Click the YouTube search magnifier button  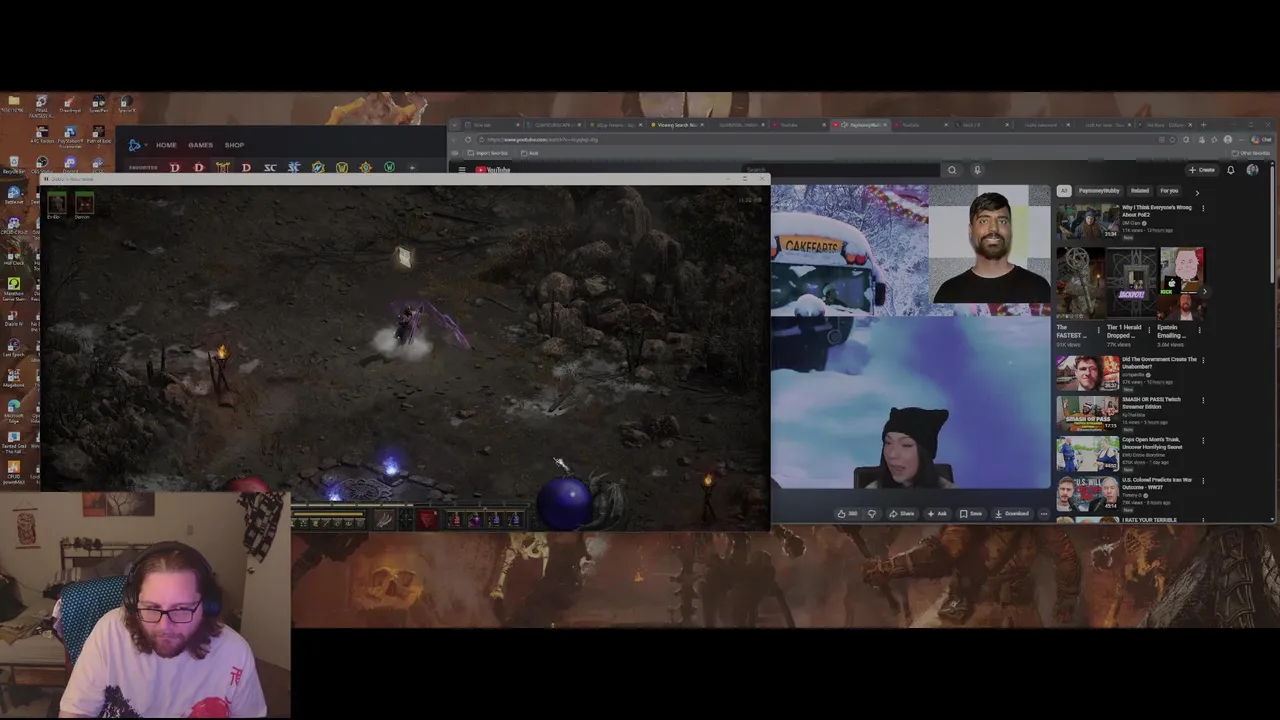click(952, 170)
